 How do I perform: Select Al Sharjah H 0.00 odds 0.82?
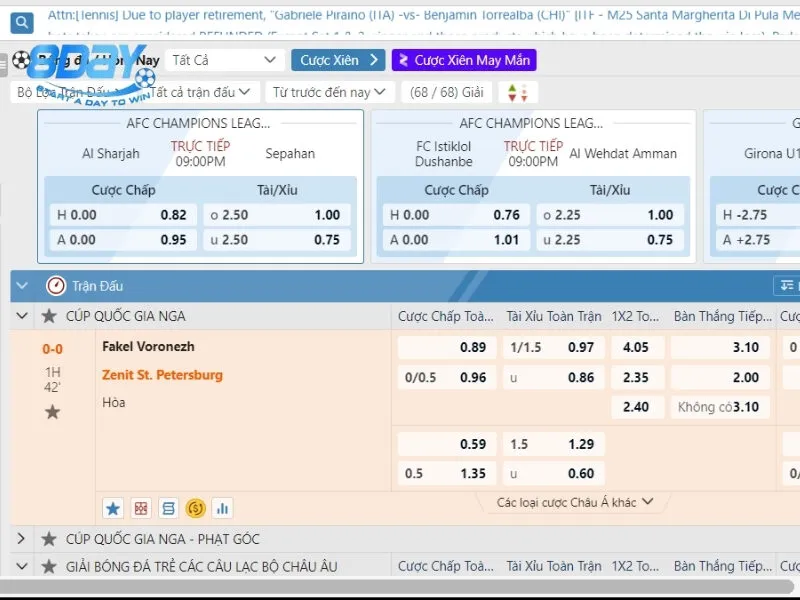coord(123,215)
